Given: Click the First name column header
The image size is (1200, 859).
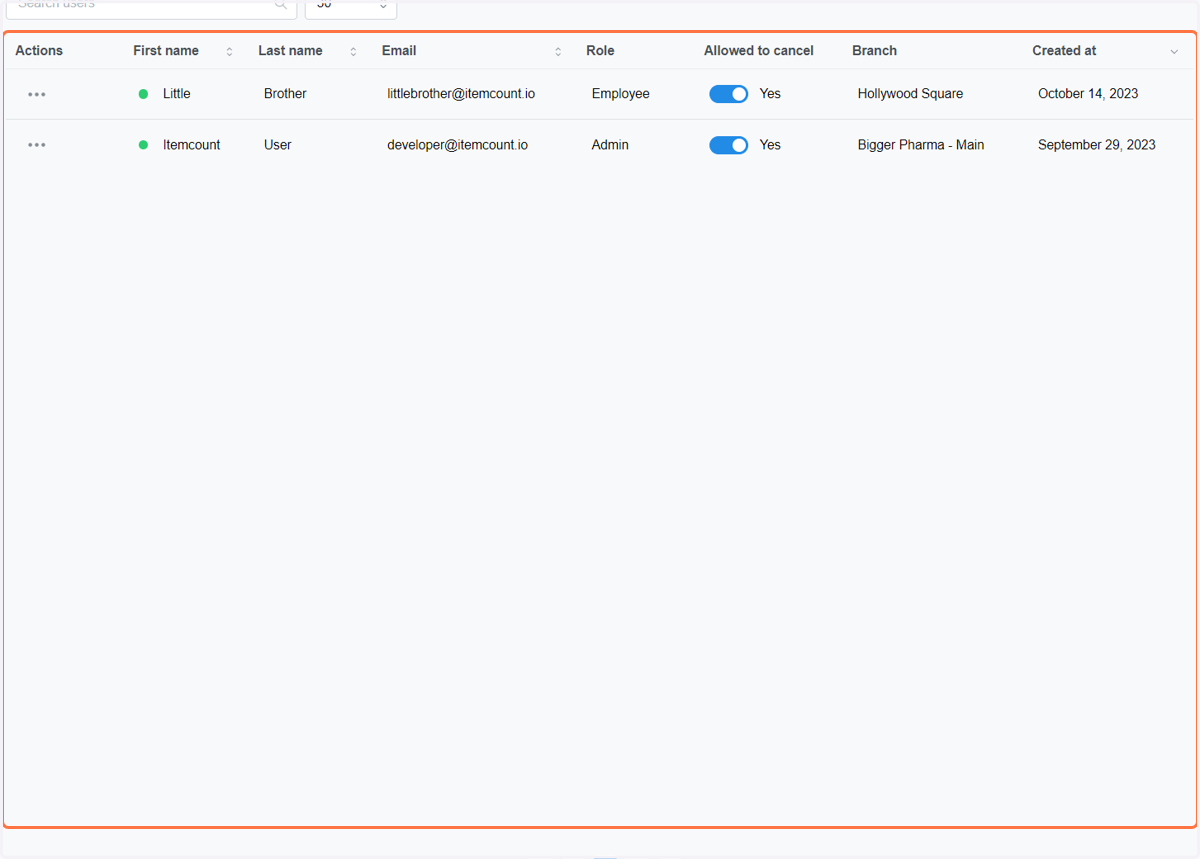Looking at the screenshot, I should coord(166,51).
